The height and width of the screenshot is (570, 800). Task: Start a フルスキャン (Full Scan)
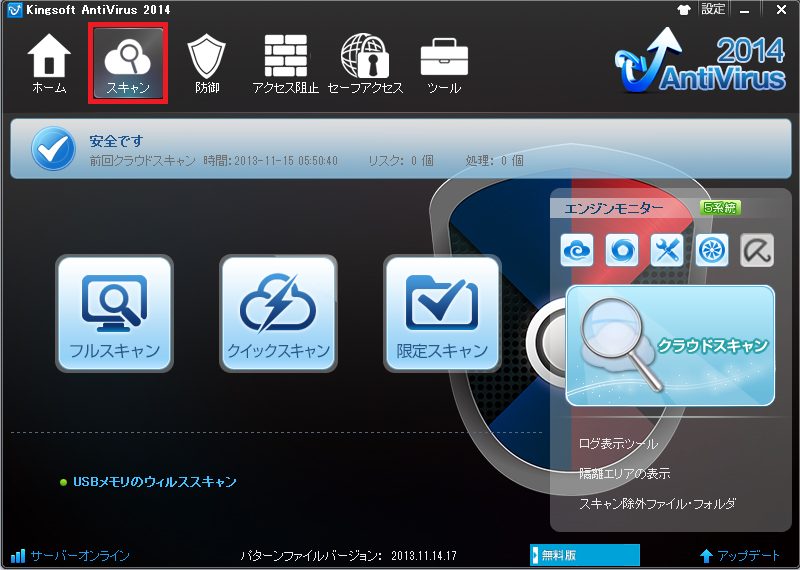115,313
